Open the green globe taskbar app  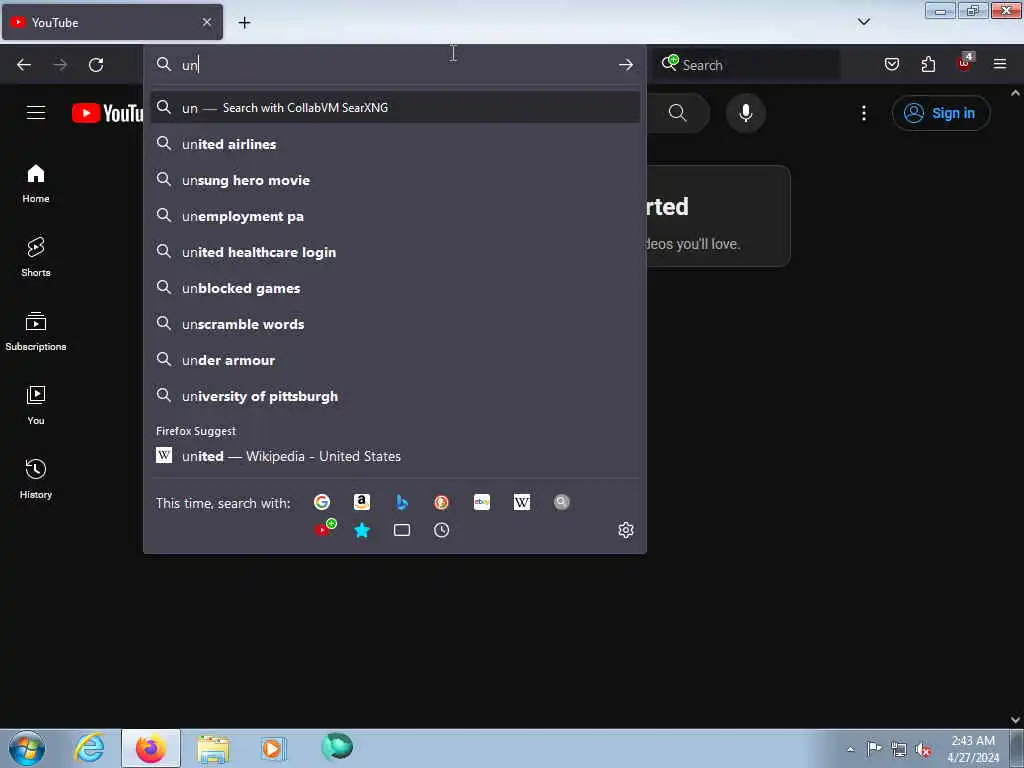[x=337, y=746]
